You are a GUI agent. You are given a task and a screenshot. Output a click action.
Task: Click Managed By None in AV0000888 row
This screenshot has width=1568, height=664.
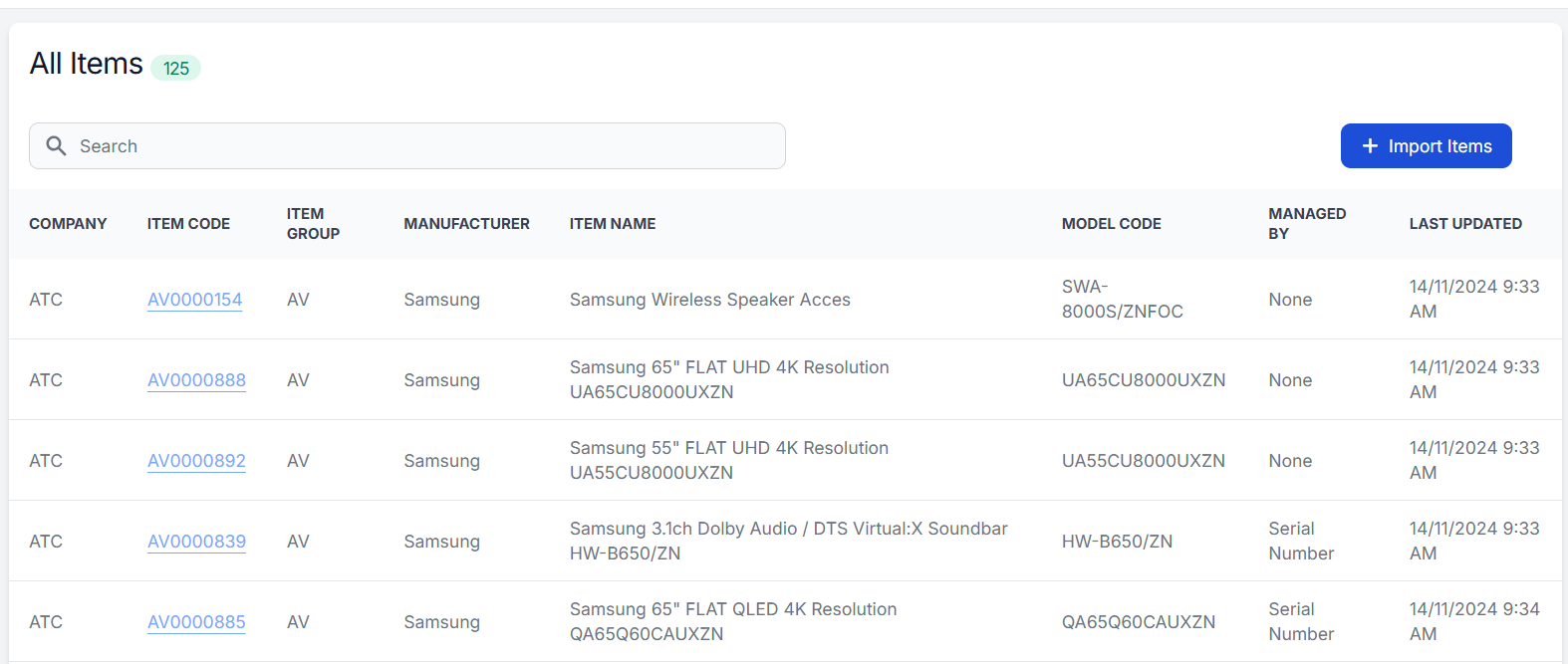point(1290,380)
